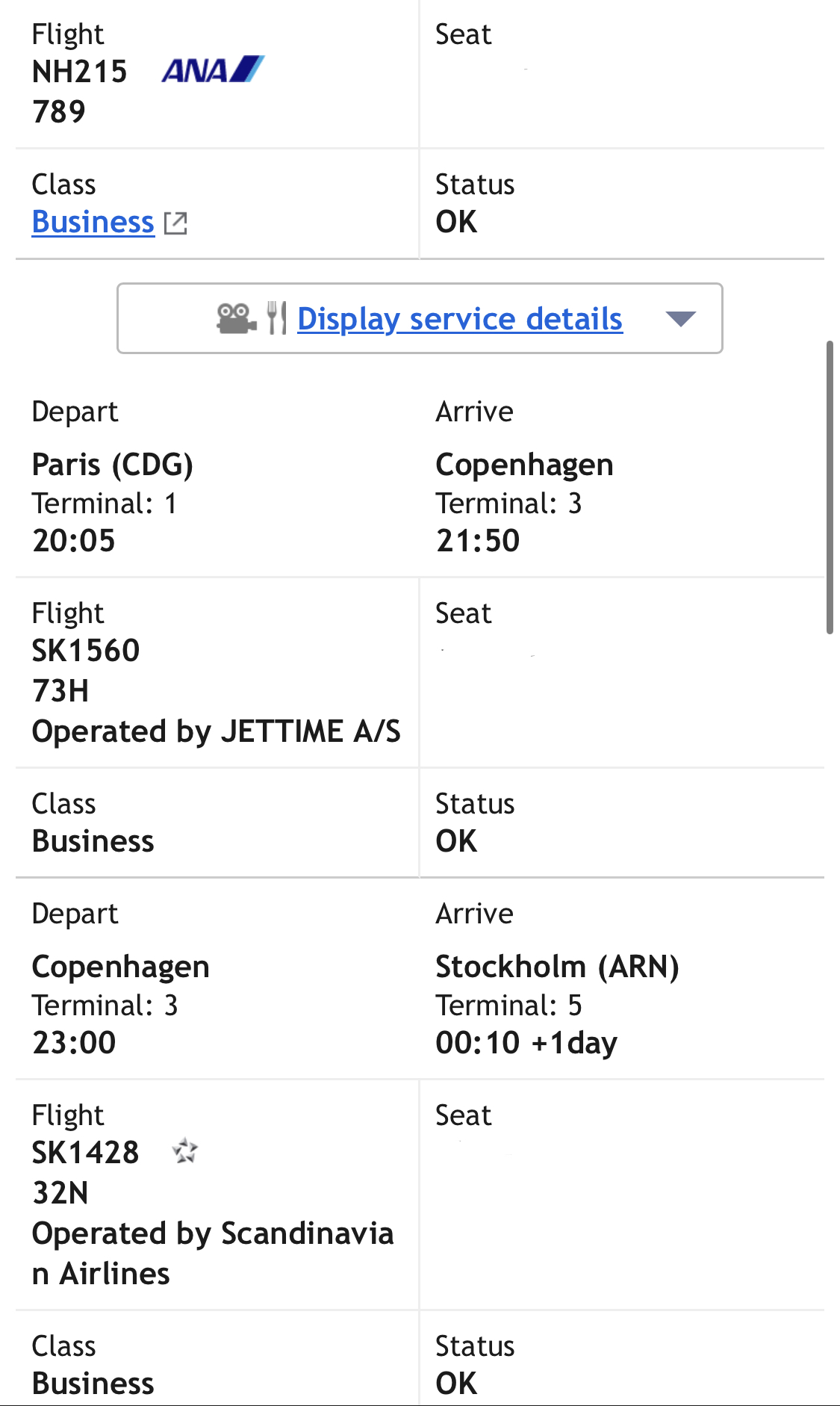Select flight number NH215
The width and height of the screenshot is (840, 1406).
coord(80,72)
